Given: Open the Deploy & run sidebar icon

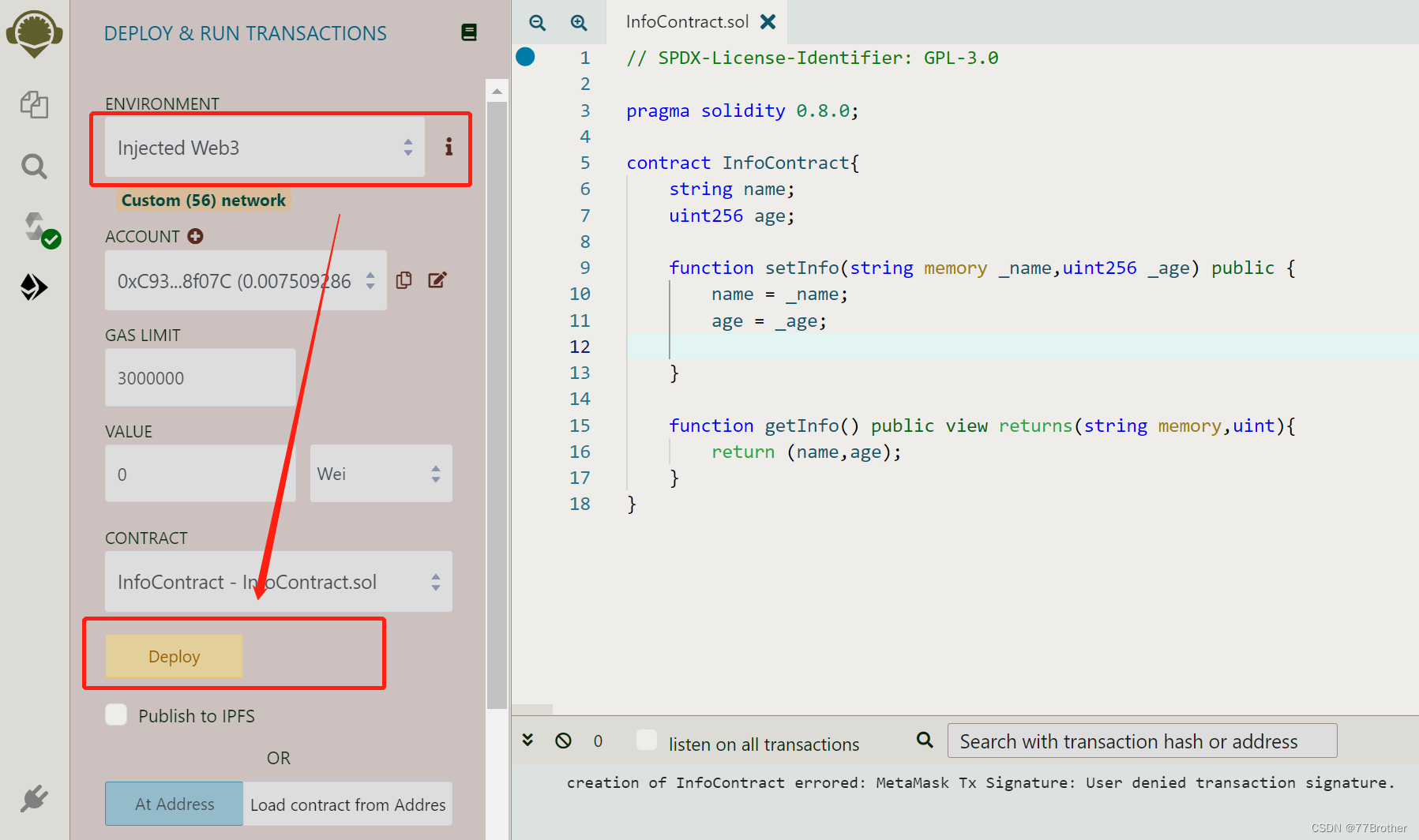Looking at the screenshot, I should click(x=34, y=287).
